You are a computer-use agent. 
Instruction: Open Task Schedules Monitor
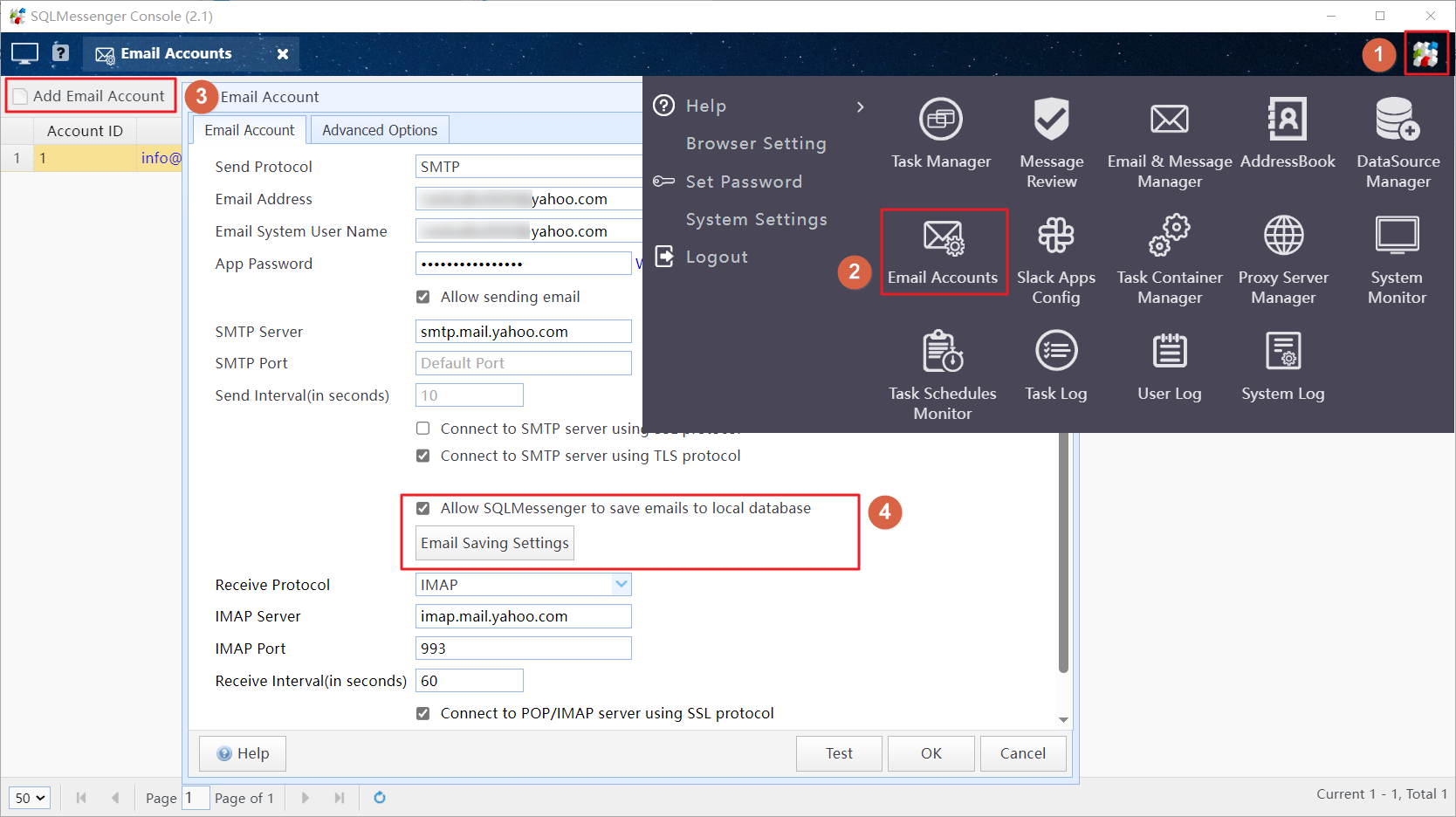[x=943, y=376]
